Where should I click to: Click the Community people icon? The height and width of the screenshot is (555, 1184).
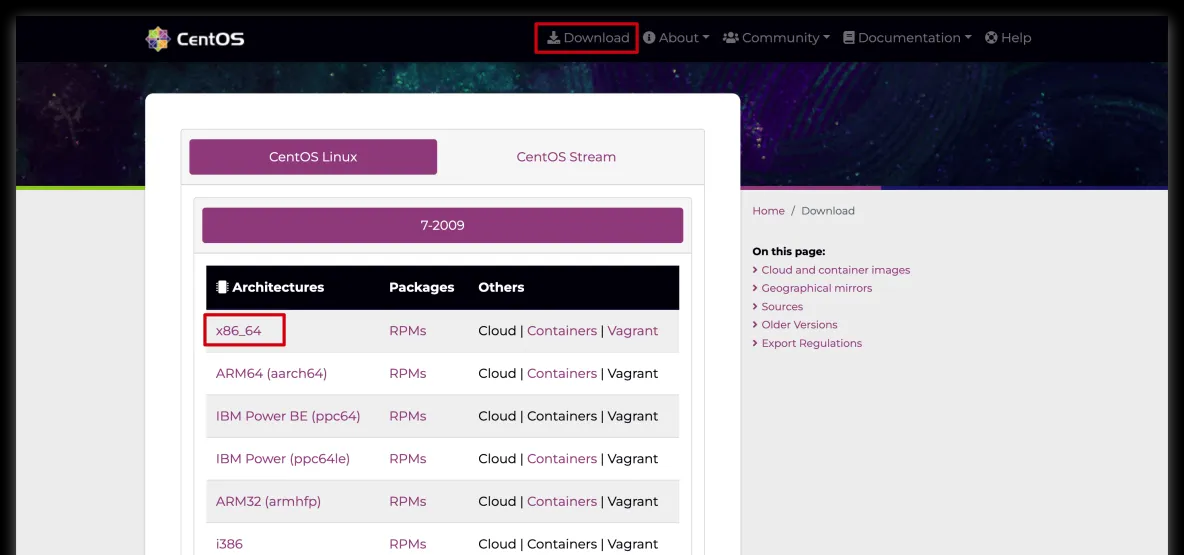point(730,38)
